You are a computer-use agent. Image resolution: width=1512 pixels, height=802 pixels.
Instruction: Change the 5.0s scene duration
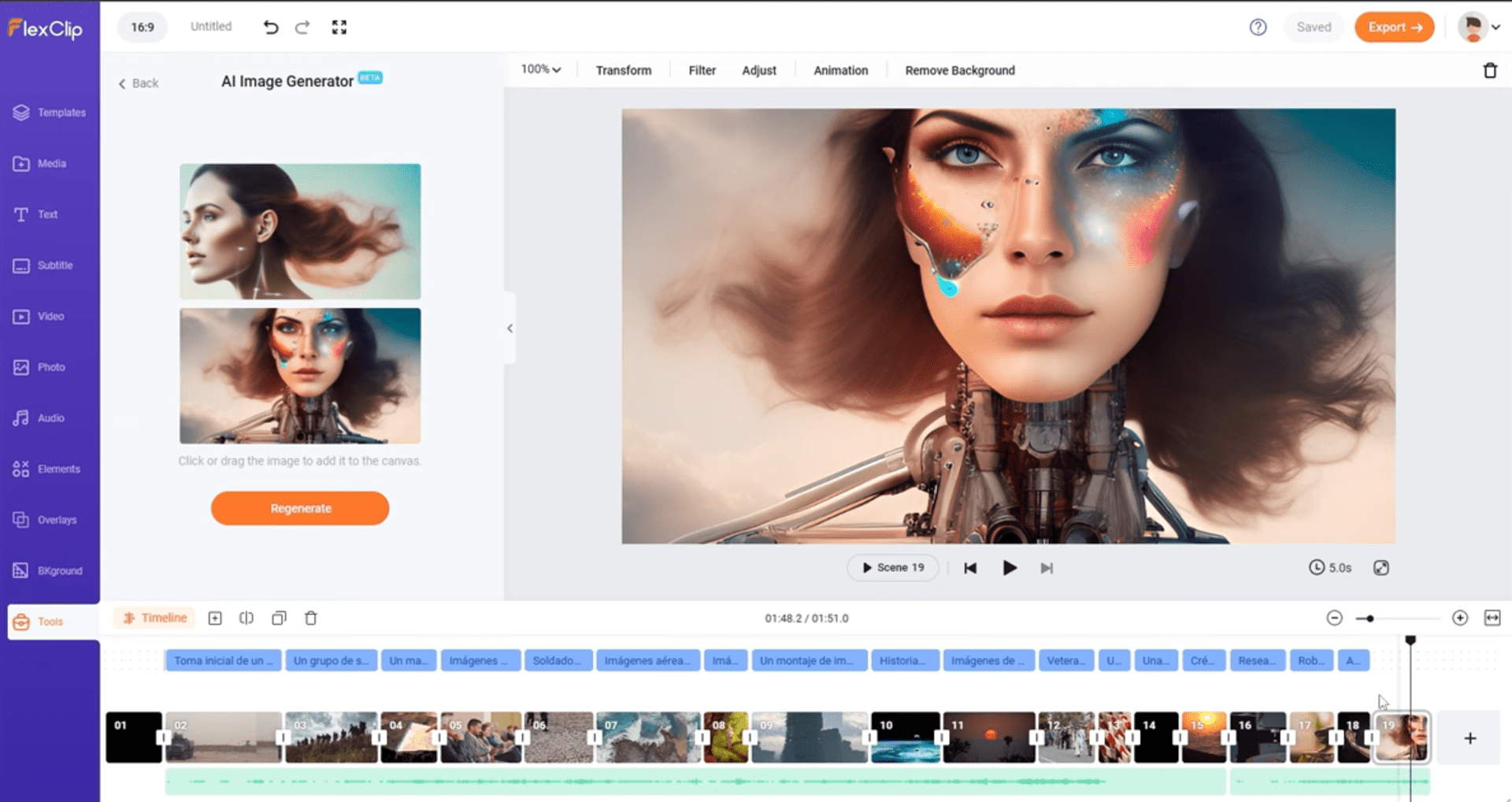click(x=1330, y=568)
